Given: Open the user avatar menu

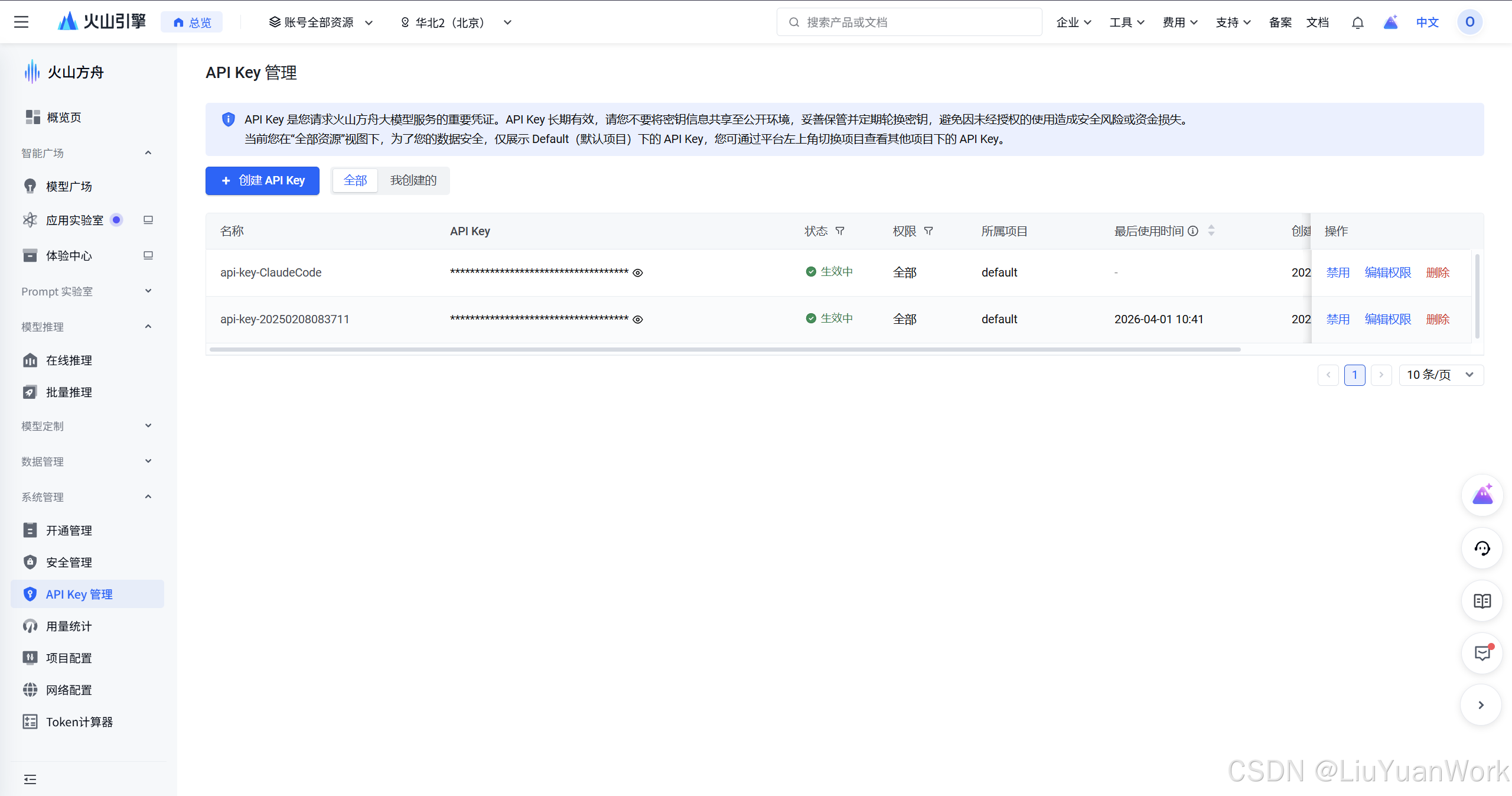Looking at the screenshot, I should pos(1470,22).
